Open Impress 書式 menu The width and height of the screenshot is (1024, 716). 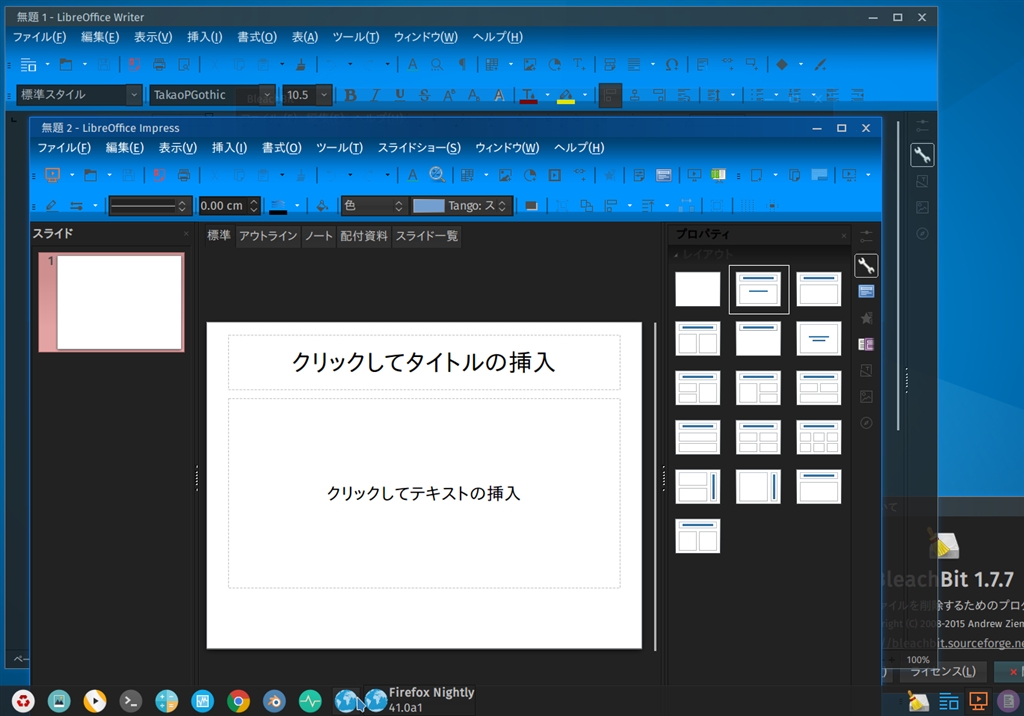pos(281,148)
